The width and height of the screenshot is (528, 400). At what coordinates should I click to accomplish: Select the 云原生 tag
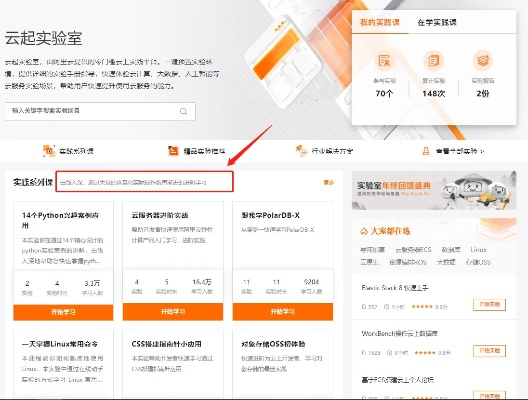click(369, 262)
